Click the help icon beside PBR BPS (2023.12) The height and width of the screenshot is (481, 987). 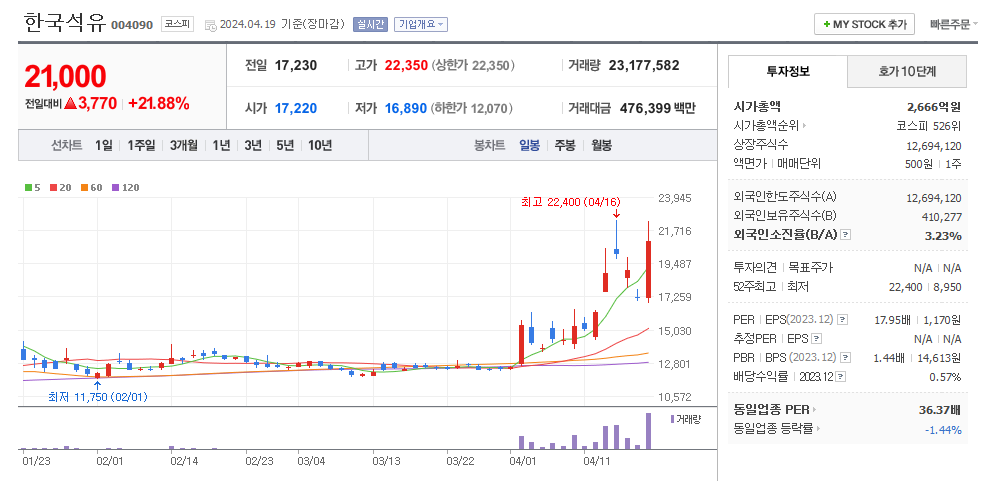tap(845, 358)
